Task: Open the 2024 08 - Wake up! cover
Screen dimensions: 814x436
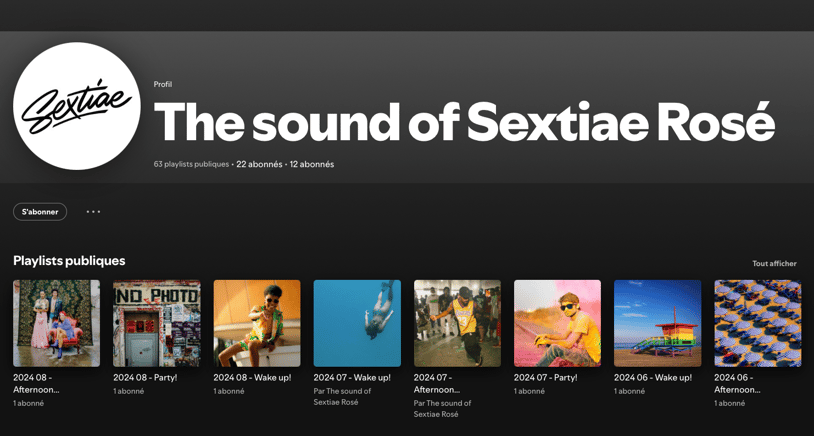Action: click(x=257, y=323)
